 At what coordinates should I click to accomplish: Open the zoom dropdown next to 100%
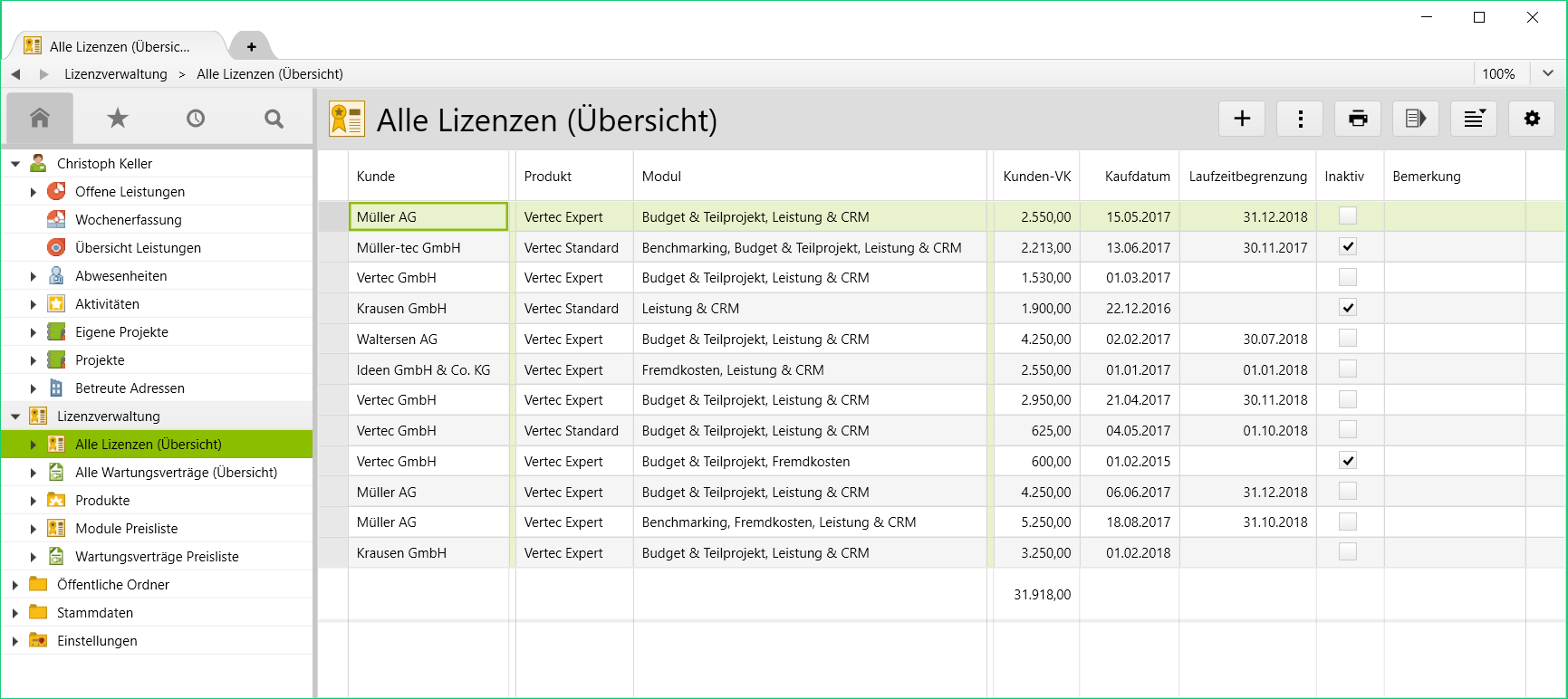(x=1548, y=73)
